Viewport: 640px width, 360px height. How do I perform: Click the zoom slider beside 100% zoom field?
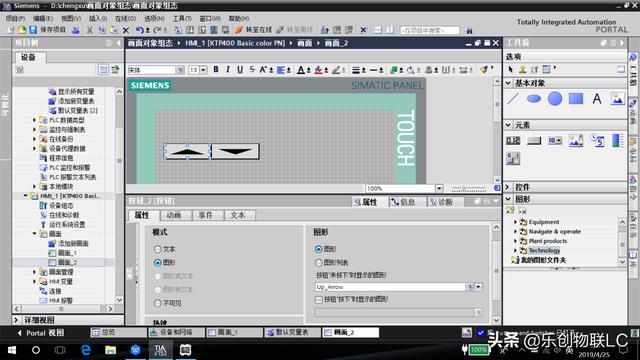point(469,189)
